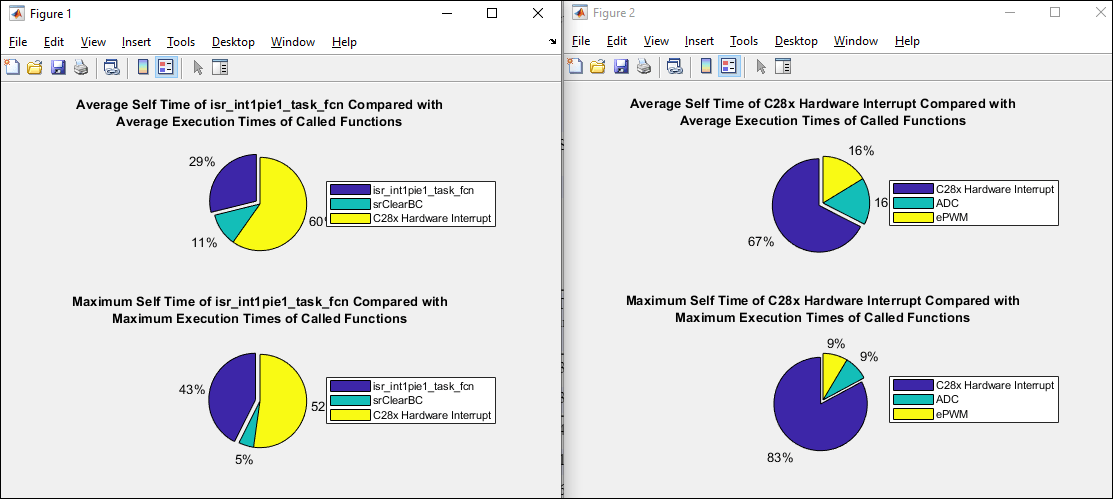This screenshot has height=499, width=1113.
Task: Click Save Figure disk icon in Figure 2
Action: pos(621,67)
